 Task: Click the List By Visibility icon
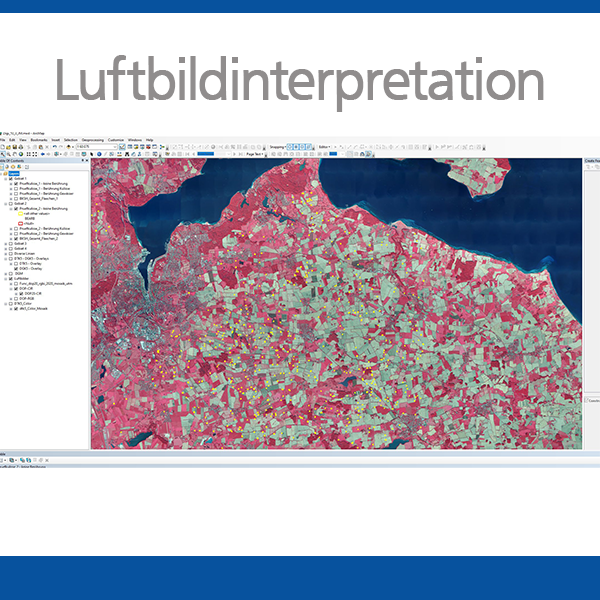tap(15, 166)
